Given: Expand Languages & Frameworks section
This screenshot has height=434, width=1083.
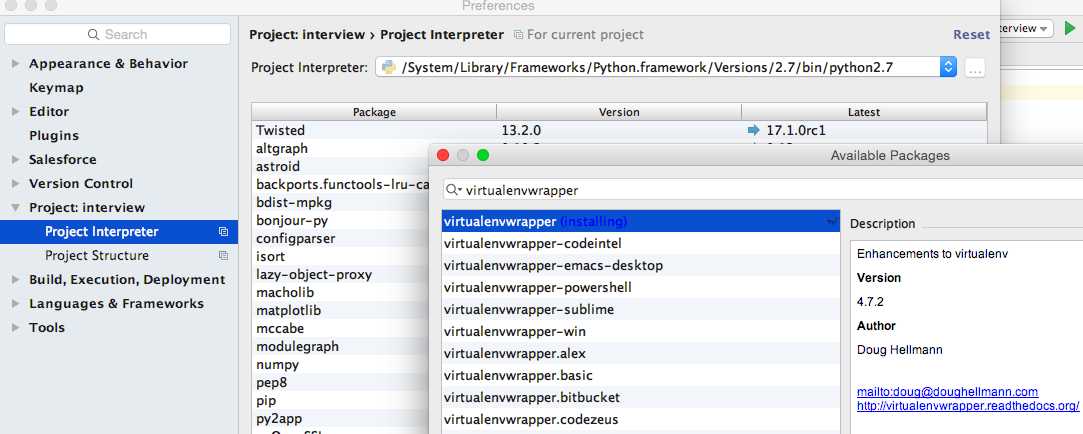Looking at the screenshot, I should (15, 303).
